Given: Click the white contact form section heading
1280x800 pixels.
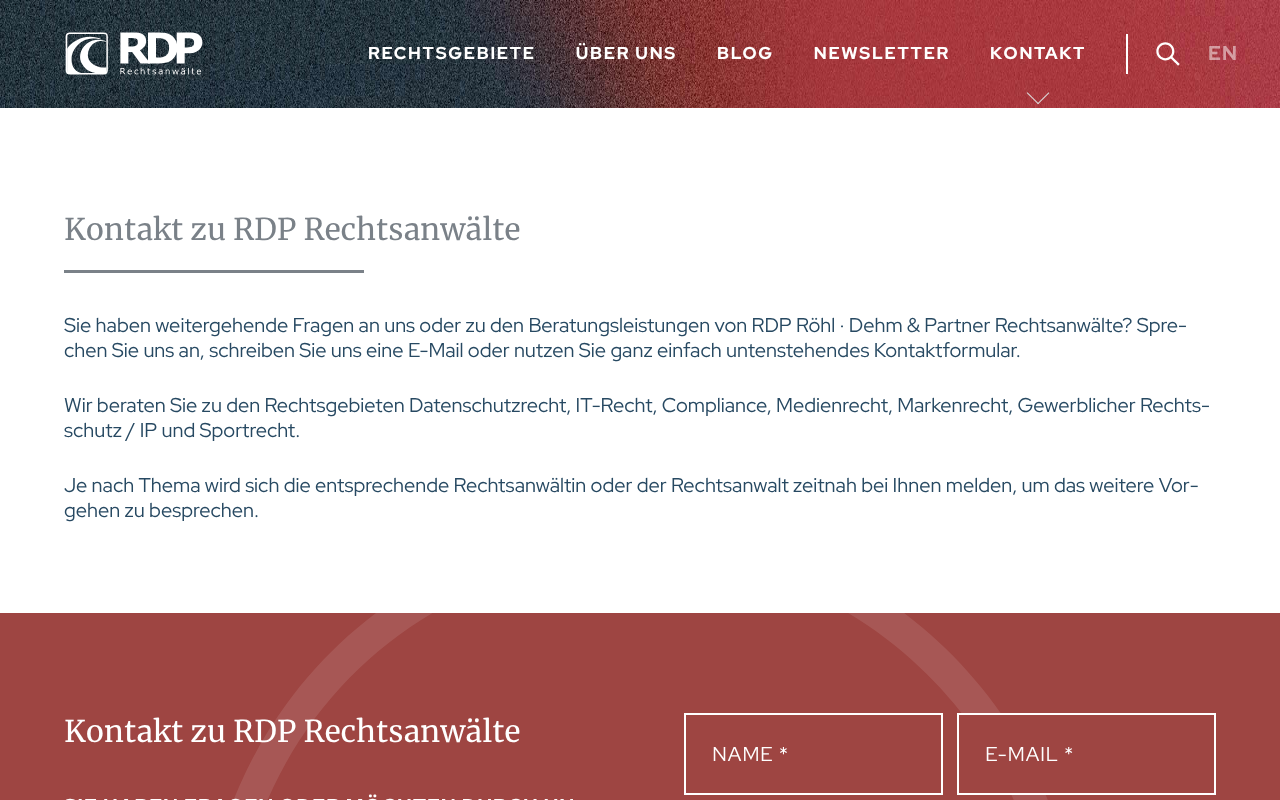Looking at the screenshot, I should [x=292, y=731].
